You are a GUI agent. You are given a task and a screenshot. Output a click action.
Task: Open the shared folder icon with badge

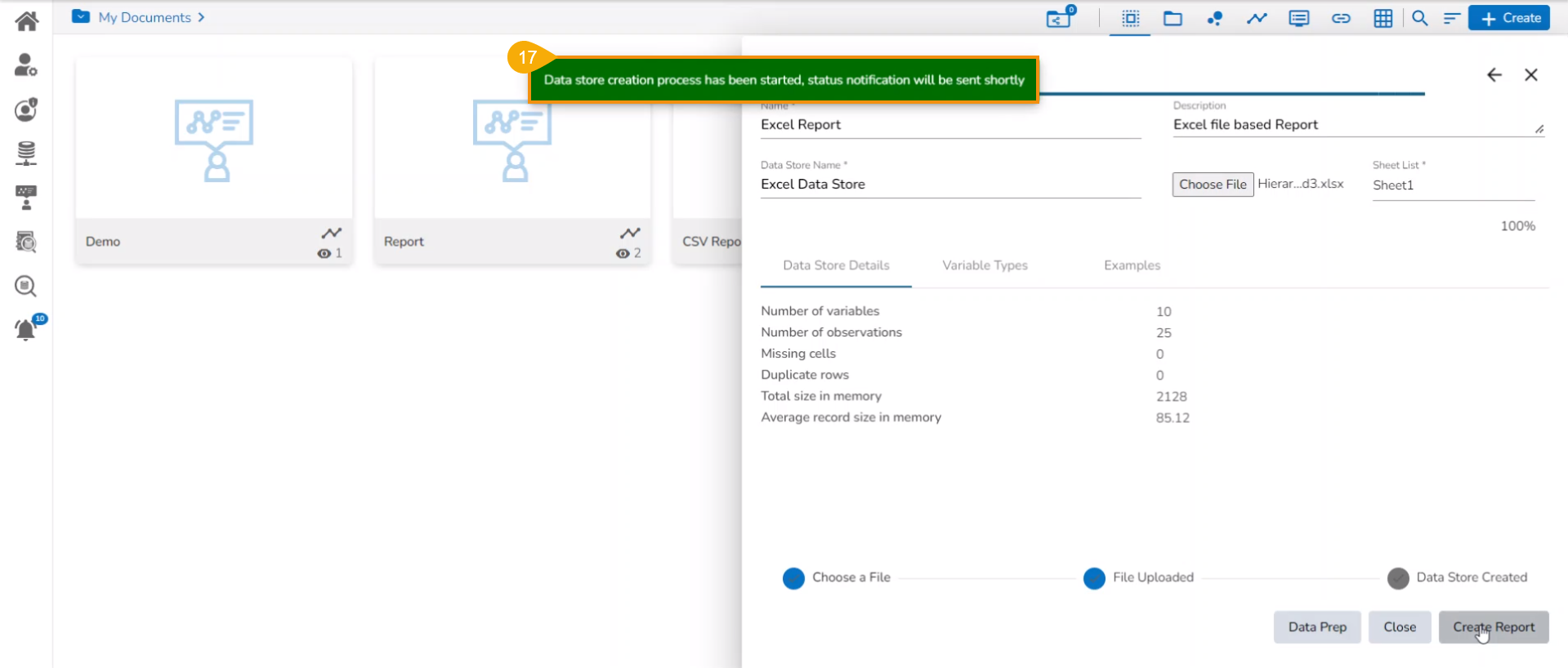[1061, 17]
